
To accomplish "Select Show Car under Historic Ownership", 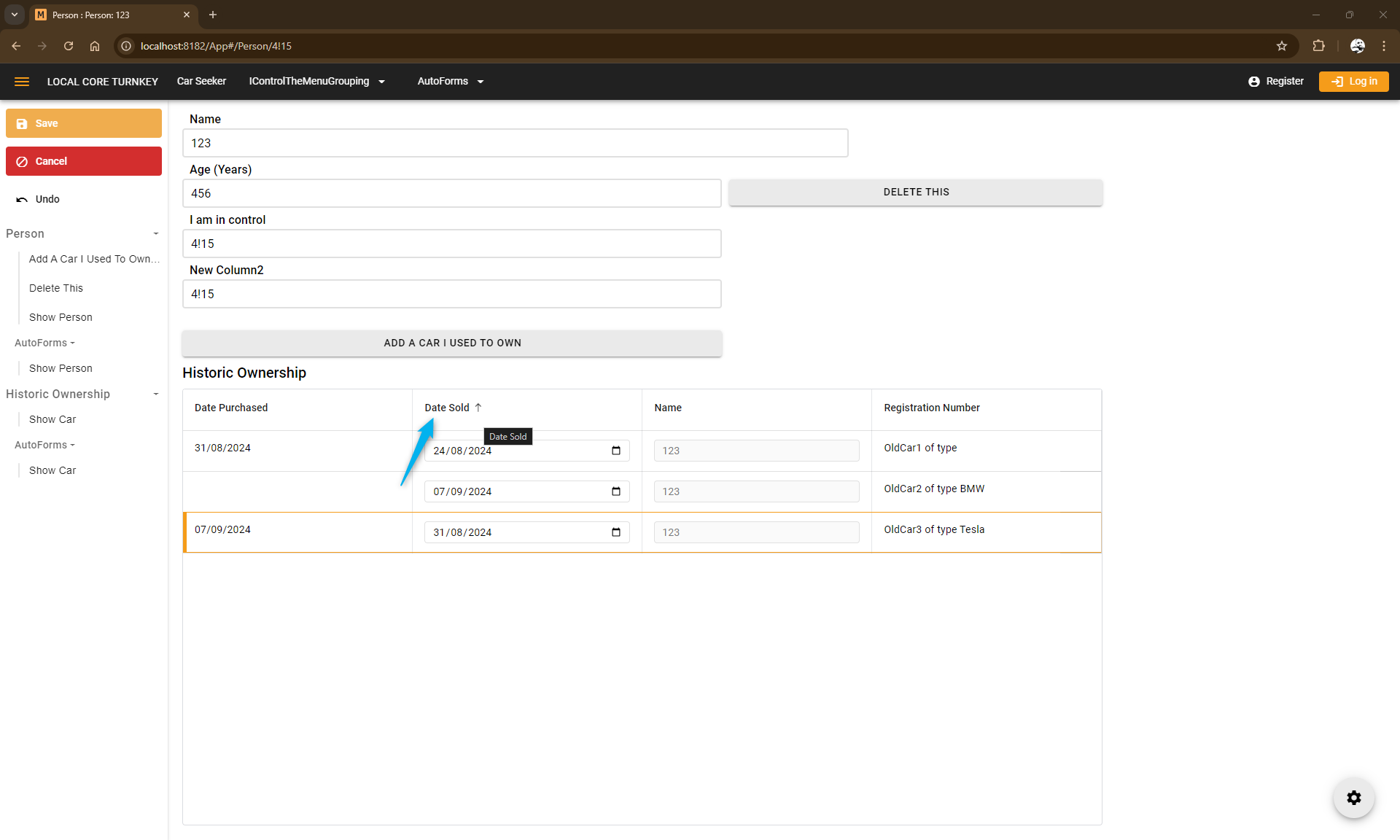I will 52,419.
